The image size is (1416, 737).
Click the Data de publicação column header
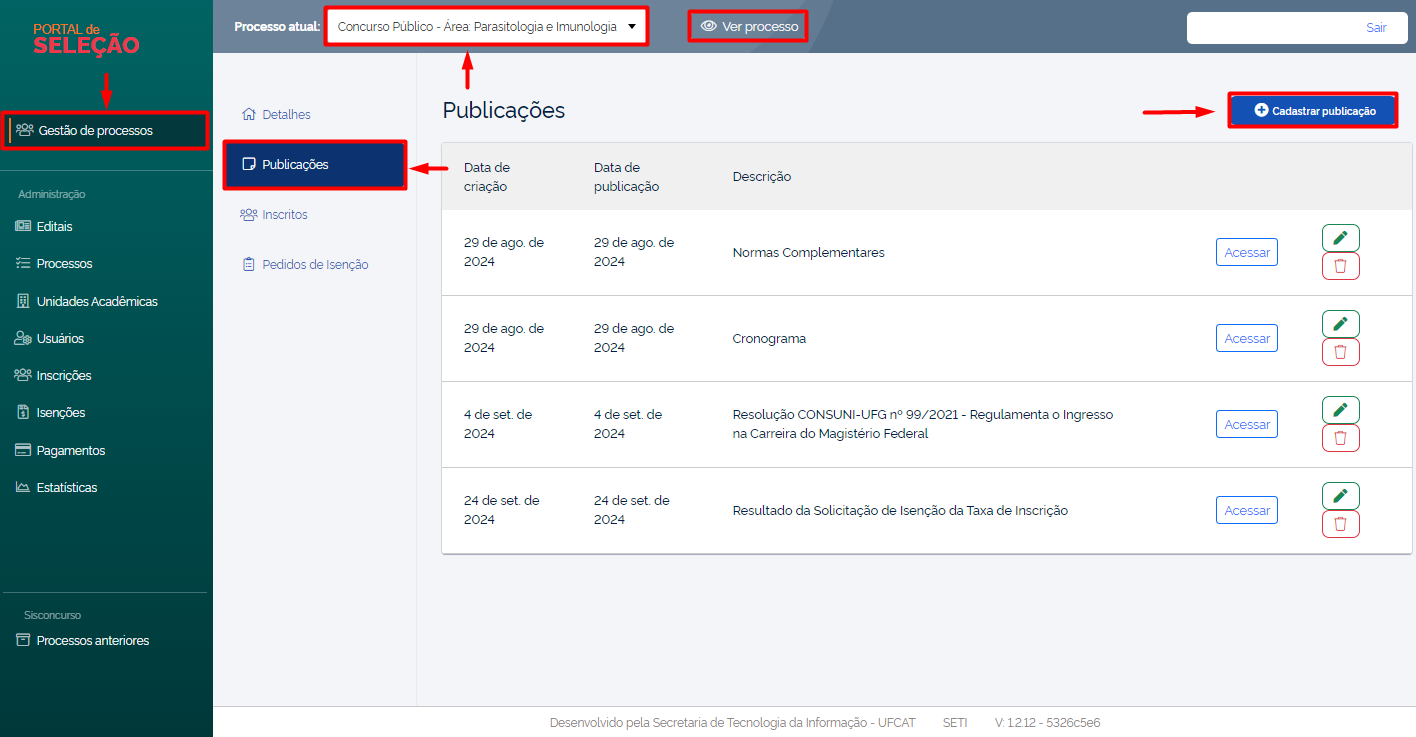627,177
